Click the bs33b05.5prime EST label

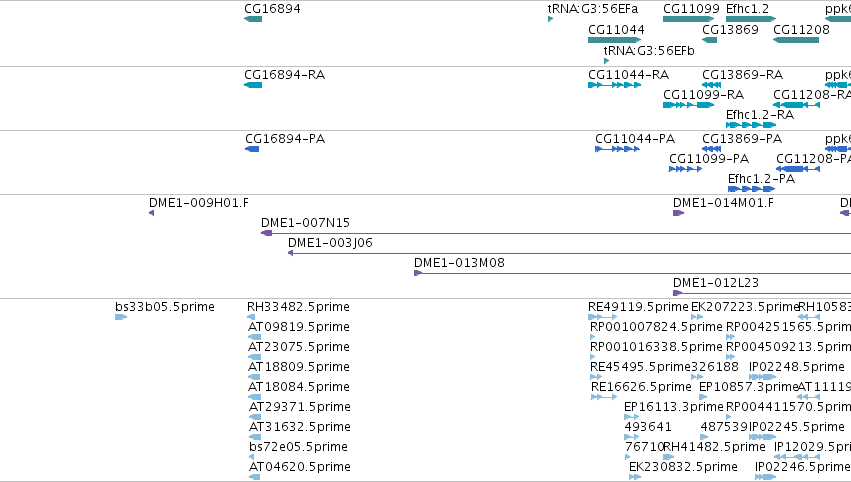point(165,307)
